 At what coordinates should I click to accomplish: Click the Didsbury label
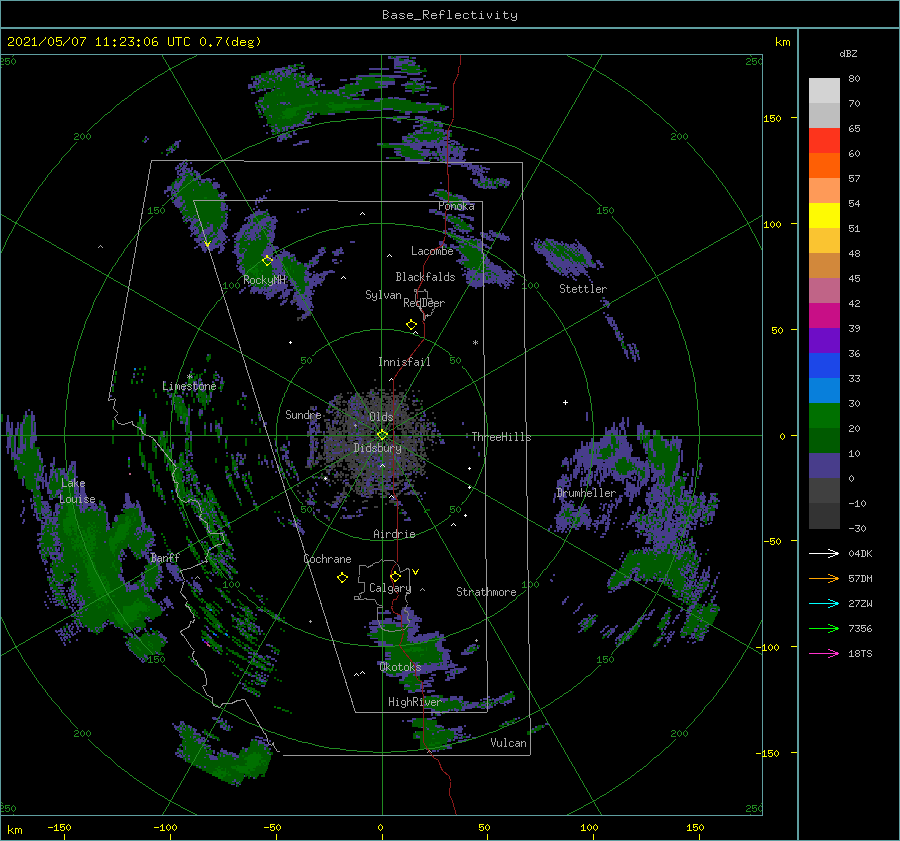377,448
